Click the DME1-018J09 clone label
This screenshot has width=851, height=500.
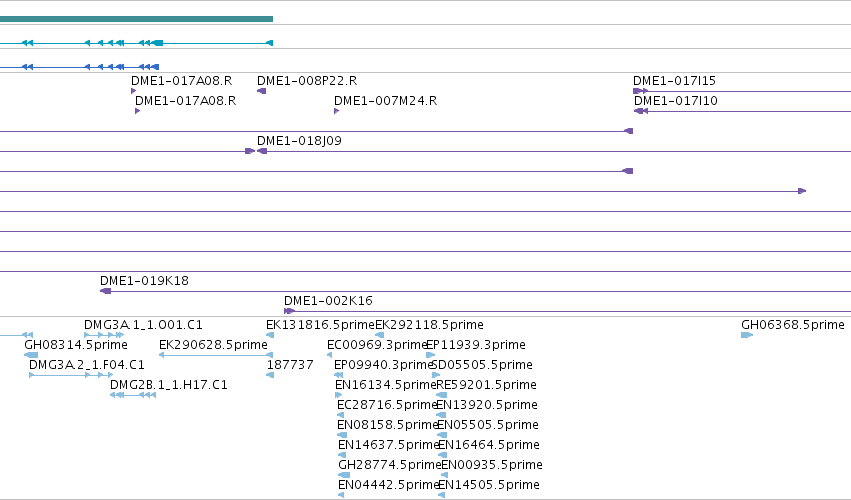[x=299, y=141]
